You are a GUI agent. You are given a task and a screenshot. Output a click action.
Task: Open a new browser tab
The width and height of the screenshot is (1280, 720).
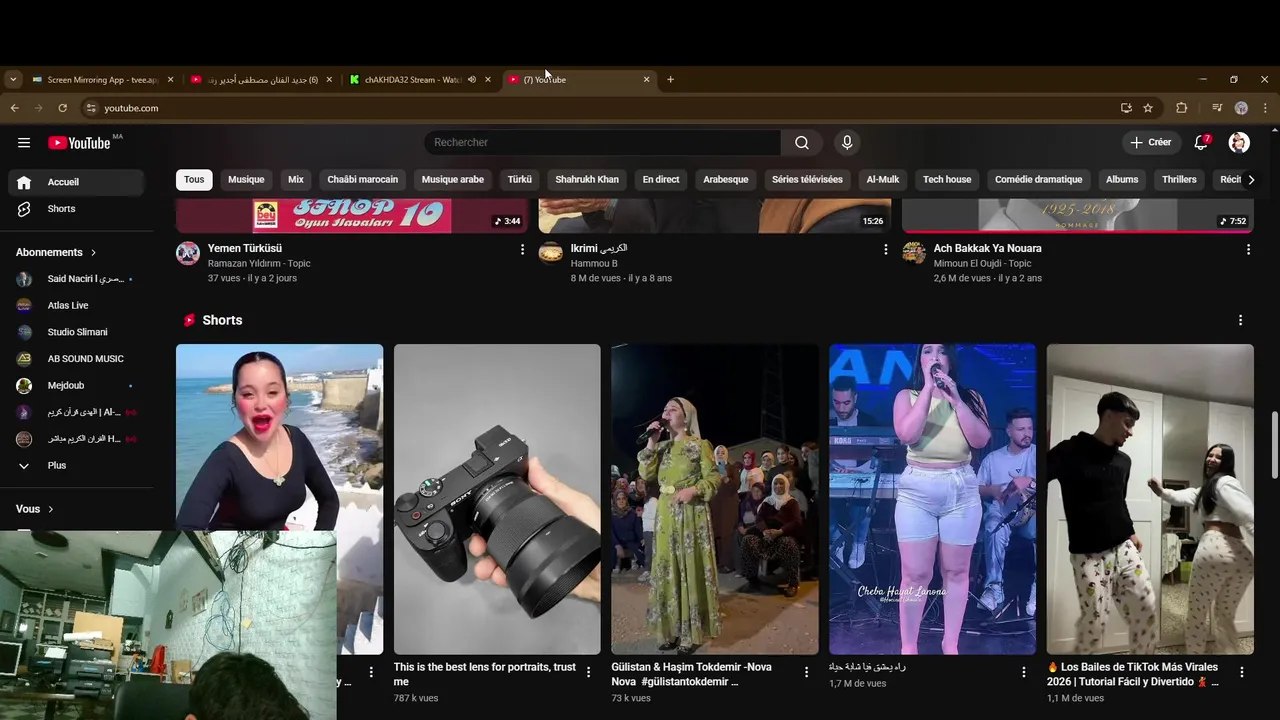(x=670, y=79)
